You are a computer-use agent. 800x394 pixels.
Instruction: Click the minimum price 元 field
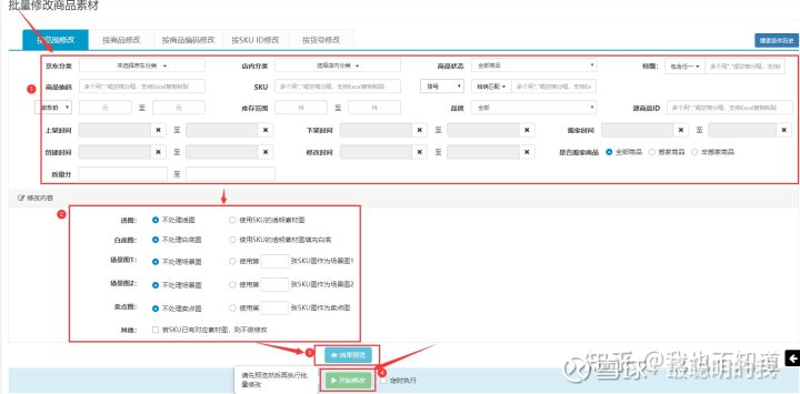(x=105, y=107)
